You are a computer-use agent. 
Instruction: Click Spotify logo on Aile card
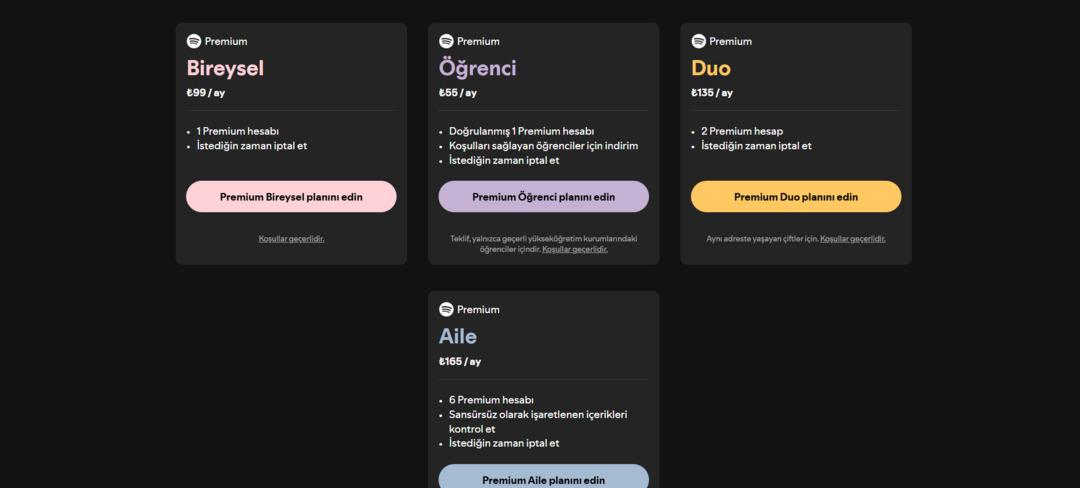446,309
